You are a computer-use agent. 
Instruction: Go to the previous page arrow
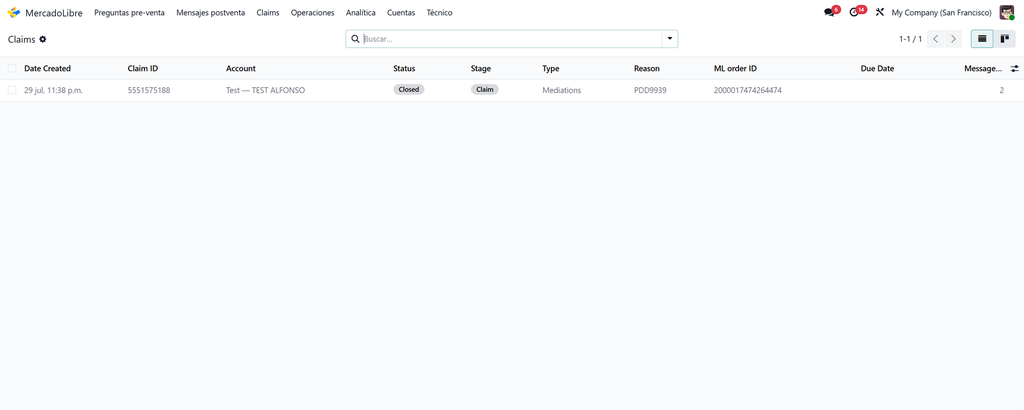pyautogui.click(x=936, y=39)
